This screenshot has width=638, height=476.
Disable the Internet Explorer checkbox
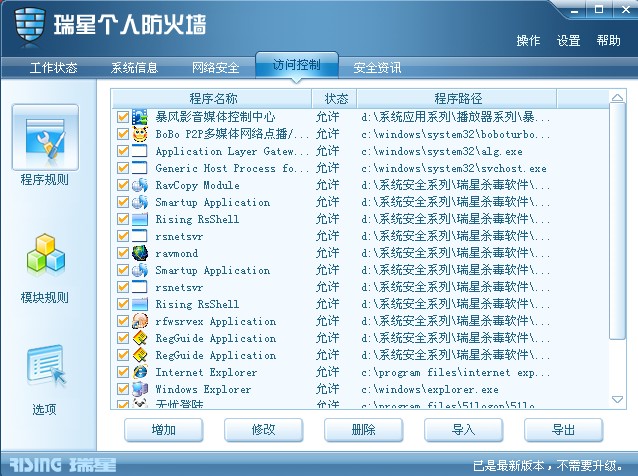click(x=122, y=372)
